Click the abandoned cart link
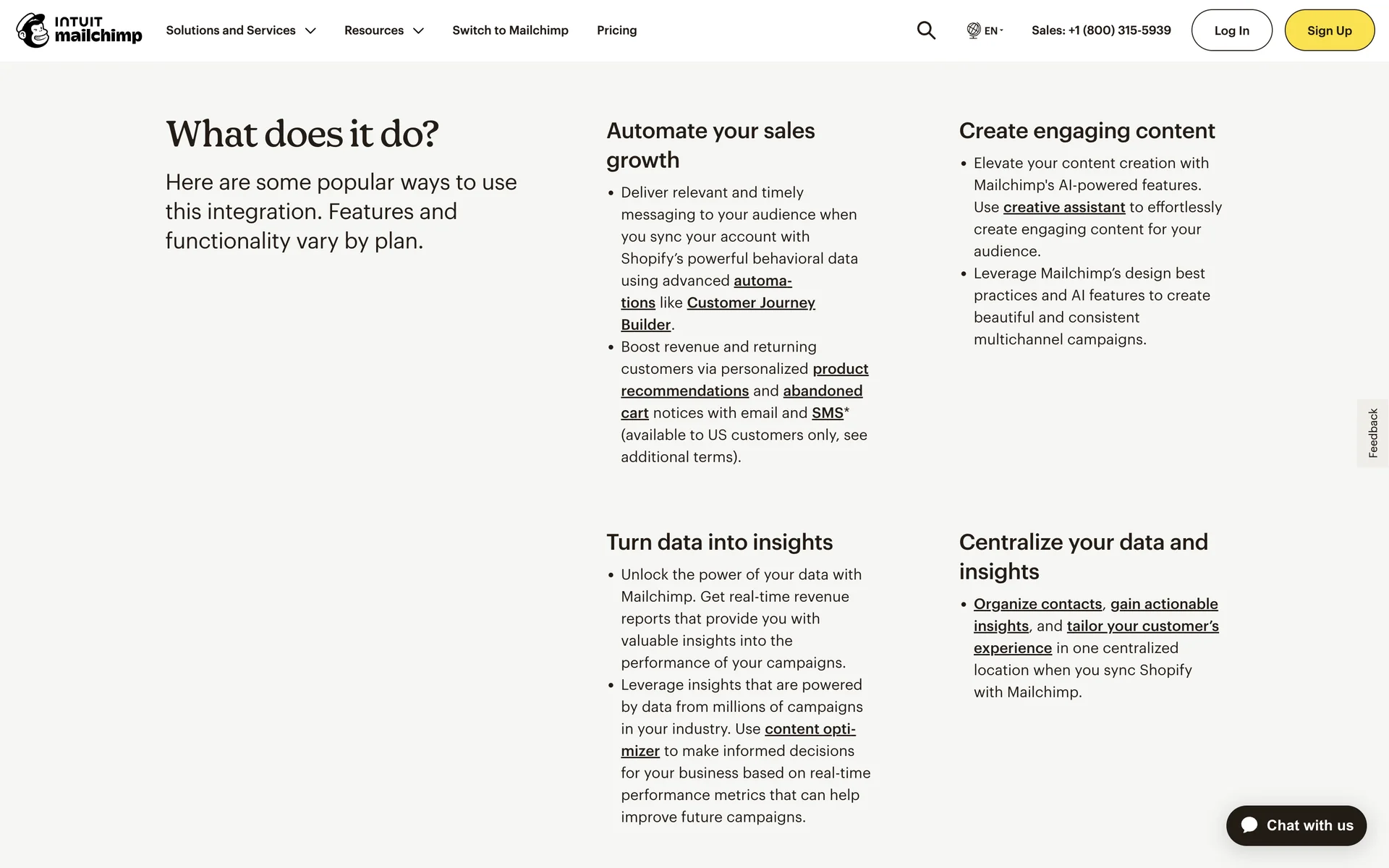This screenshot has height=868, width=1389. tap(822, 391)
